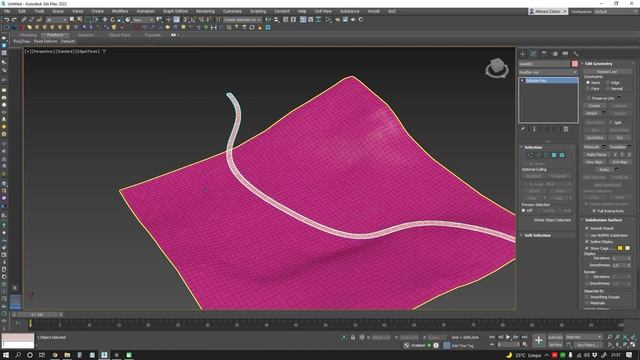Click the QuickSlice button
The width and height of the screenshot is (640, 360).
(x=595, y=138)
